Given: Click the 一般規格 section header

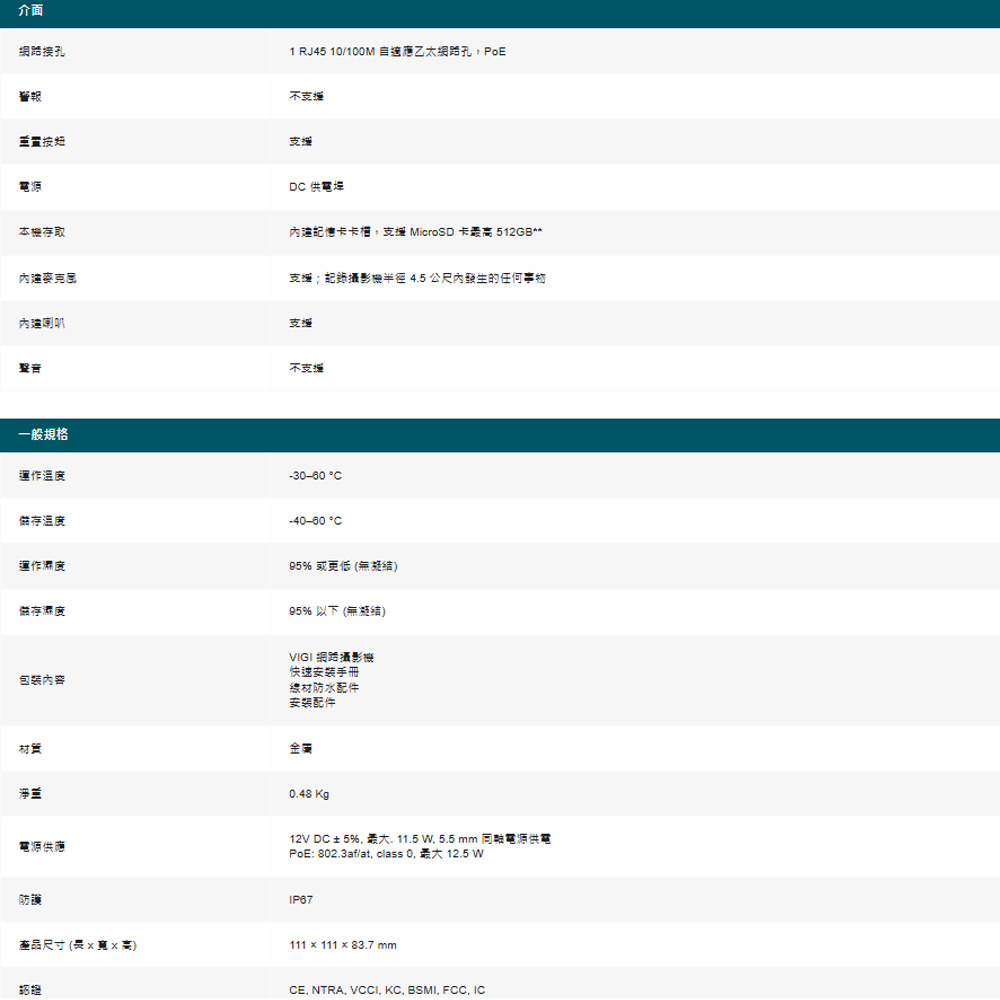Looking at the screenshot, I should pos(44,434).
